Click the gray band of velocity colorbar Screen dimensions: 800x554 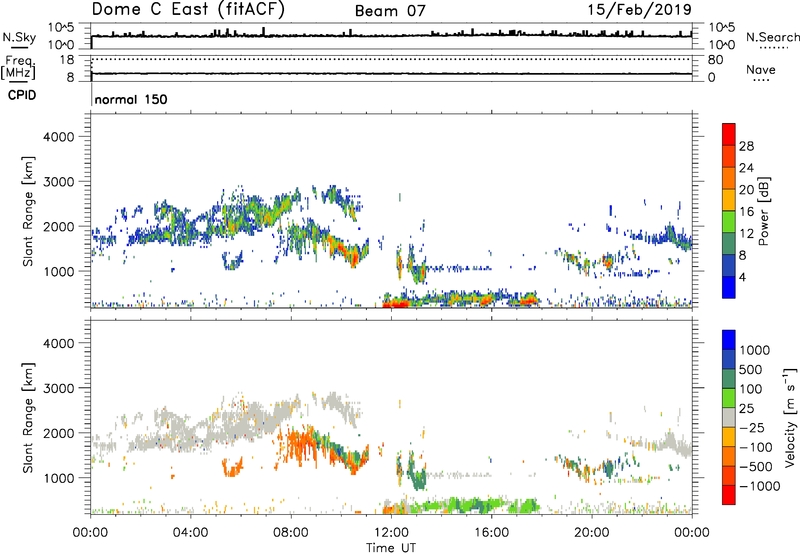729,418
